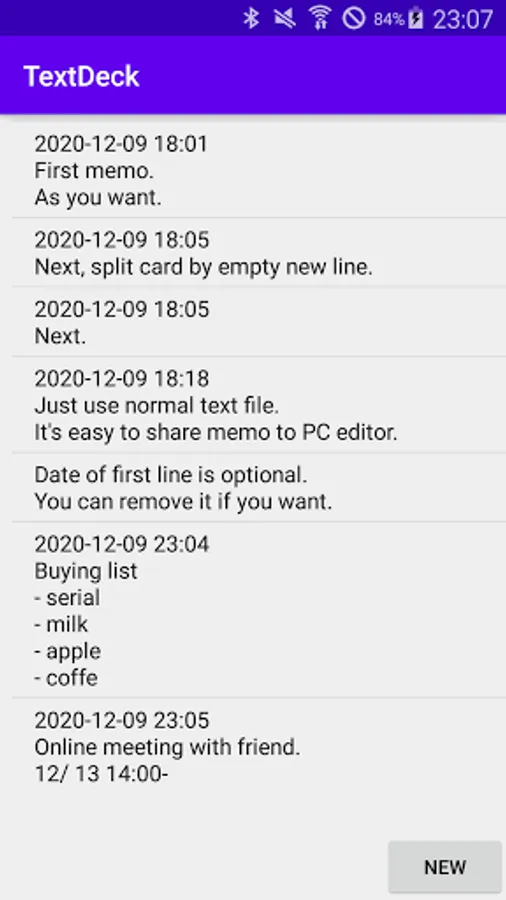Tap the '12/ 13 14:00-' meeting time line

pyautogui.click(x=101, y=774)
